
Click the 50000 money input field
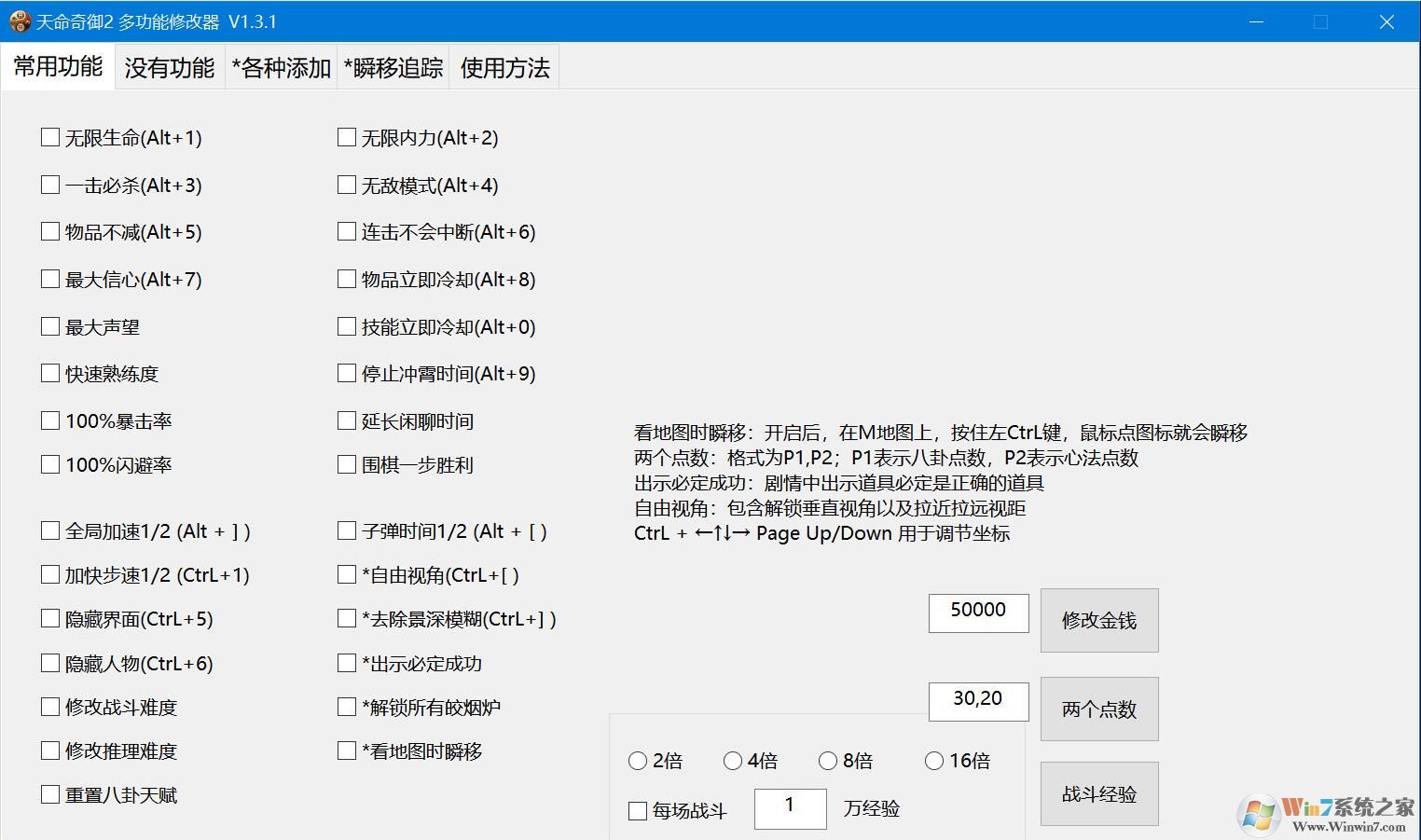click(x=977, y=613)
